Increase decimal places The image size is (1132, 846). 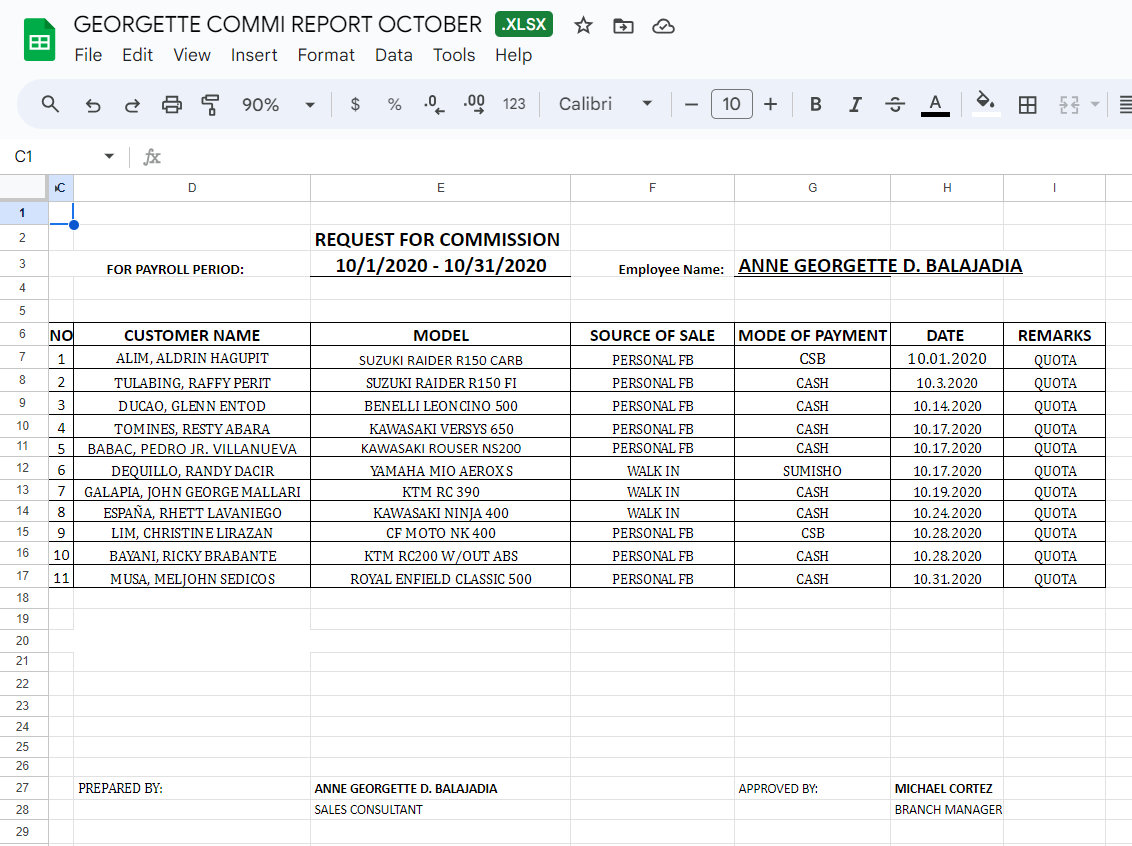[x=474, y=104]
